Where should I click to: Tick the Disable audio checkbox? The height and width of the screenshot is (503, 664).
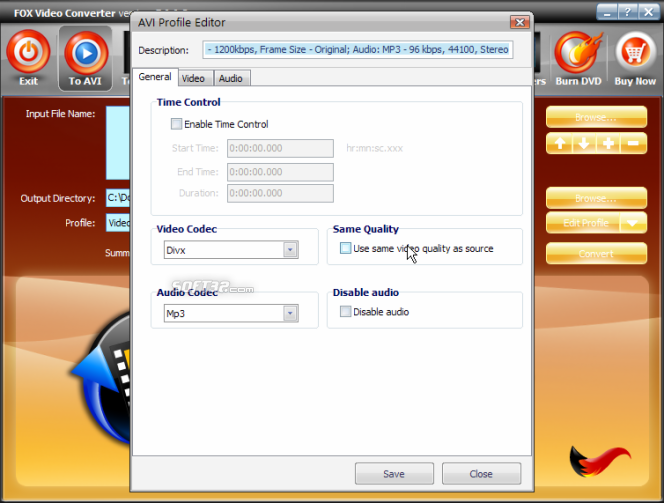pyautogui.click(x=346, y=312)
